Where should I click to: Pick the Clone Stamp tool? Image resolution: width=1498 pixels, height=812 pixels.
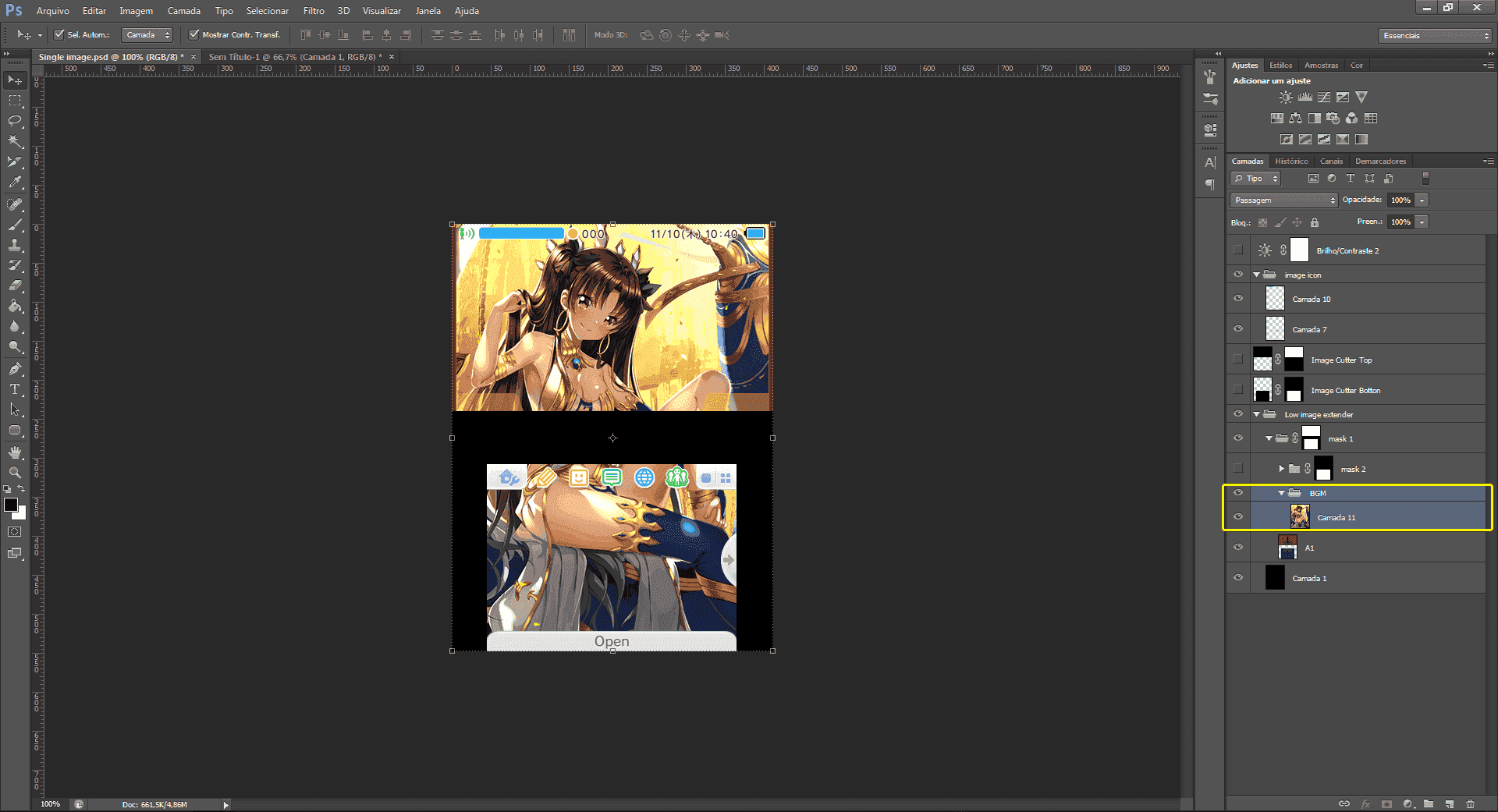tap(15, 245)
